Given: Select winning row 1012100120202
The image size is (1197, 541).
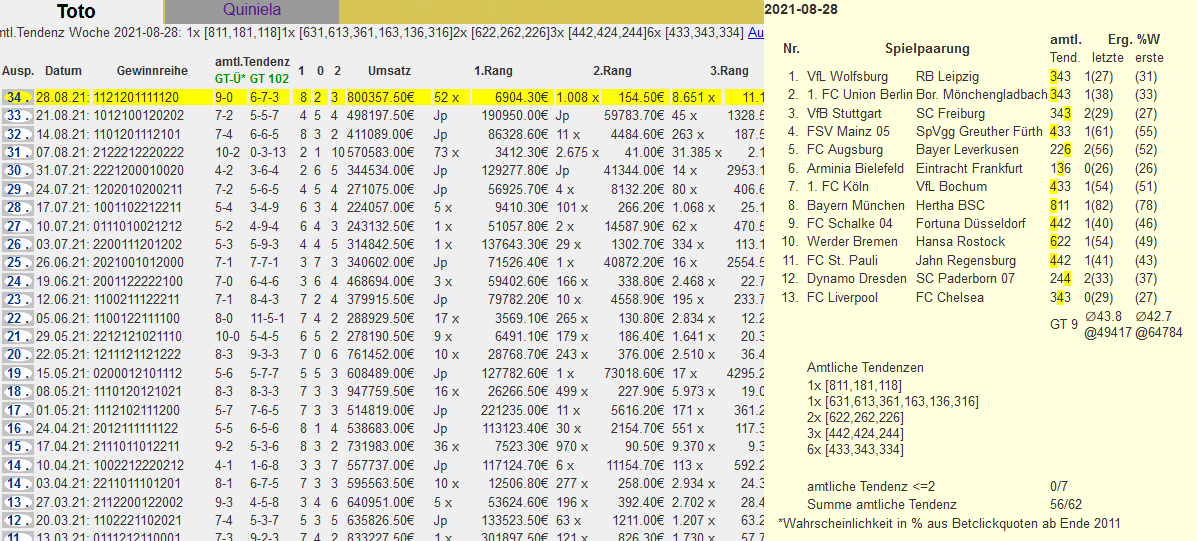Looking at the screenshot, I should coord(140,115).
